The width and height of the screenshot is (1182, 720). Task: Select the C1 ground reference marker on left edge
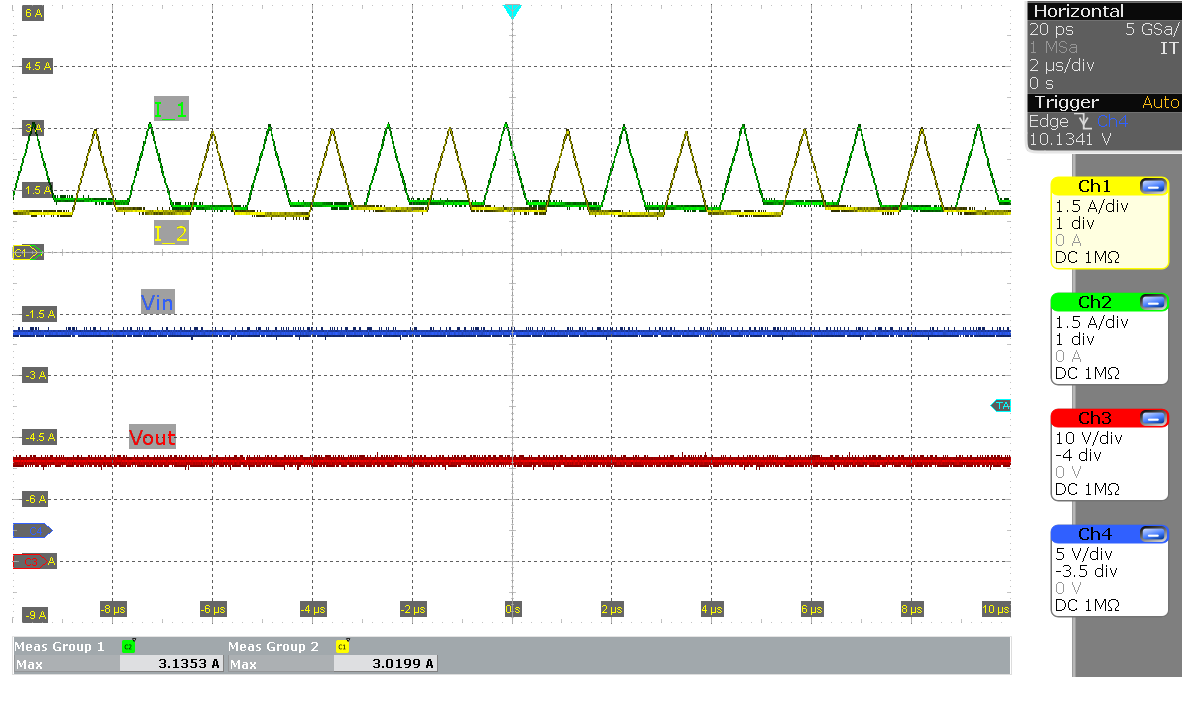coord(25,252)
